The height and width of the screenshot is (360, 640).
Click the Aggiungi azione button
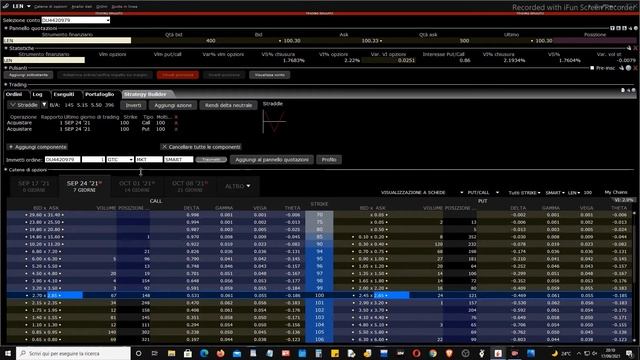173,105
